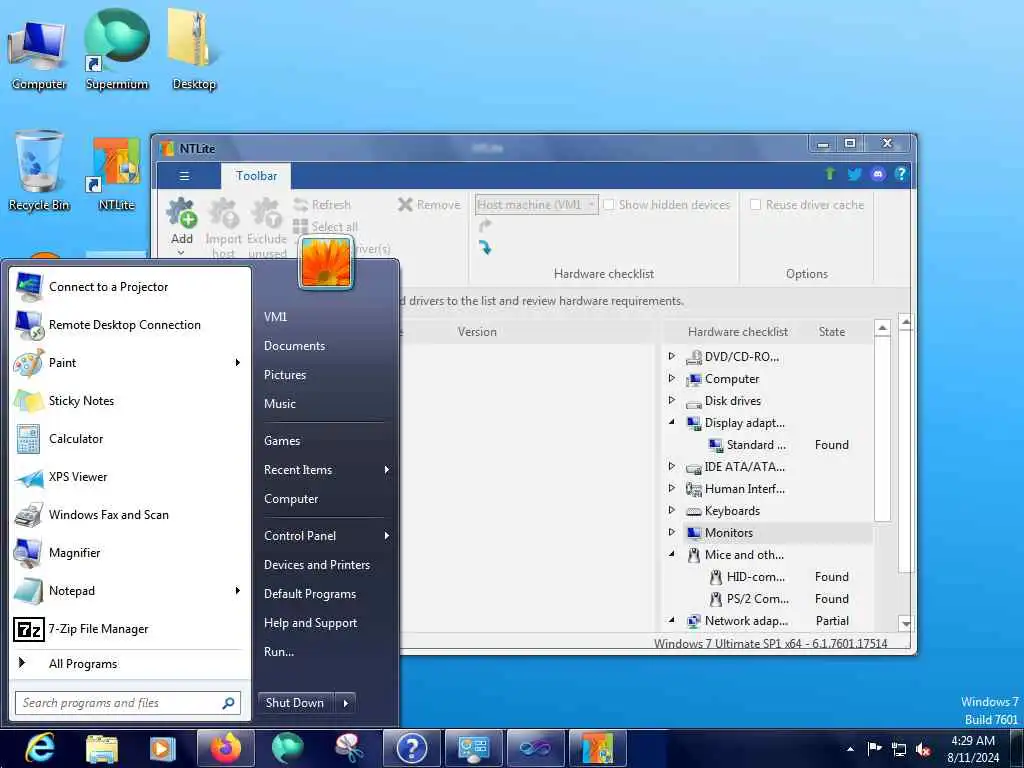Open the Host machine dropdown
Screen dimensions: 1024x768
(x=536, y=204)
